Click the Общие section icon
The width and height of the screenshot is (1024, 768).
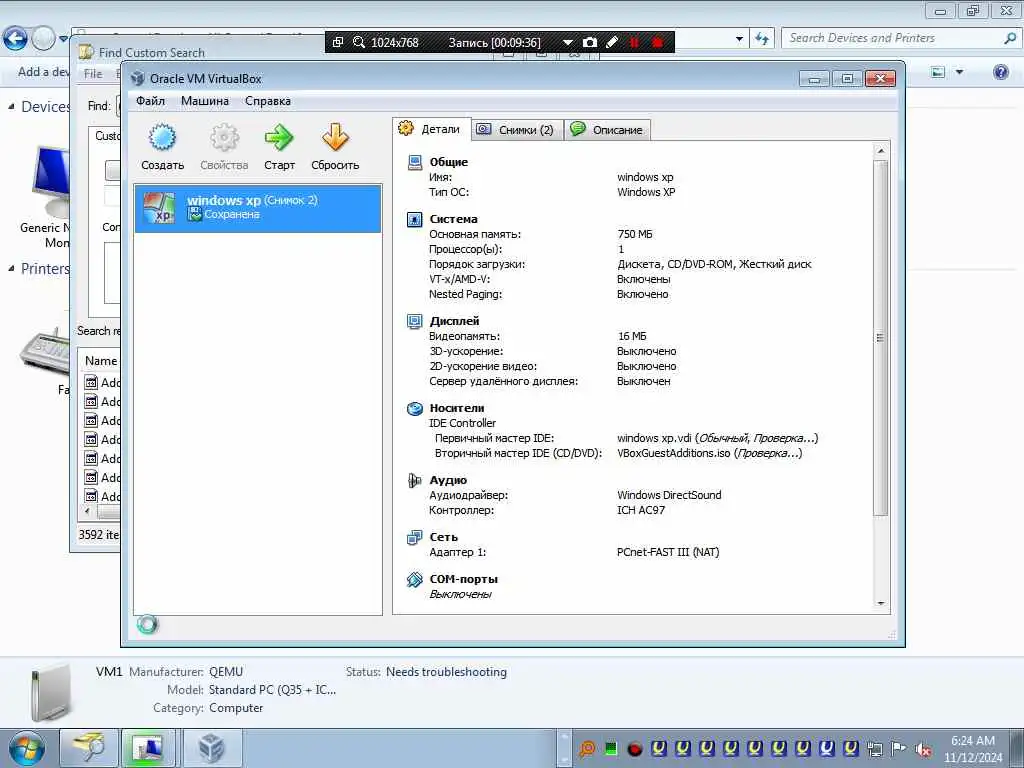[x=415, y=163]
